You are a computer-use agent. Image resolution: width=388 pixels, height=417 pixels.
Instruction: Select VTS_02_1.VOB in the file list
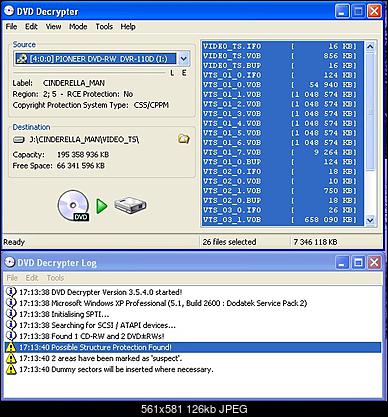(282, 191)
